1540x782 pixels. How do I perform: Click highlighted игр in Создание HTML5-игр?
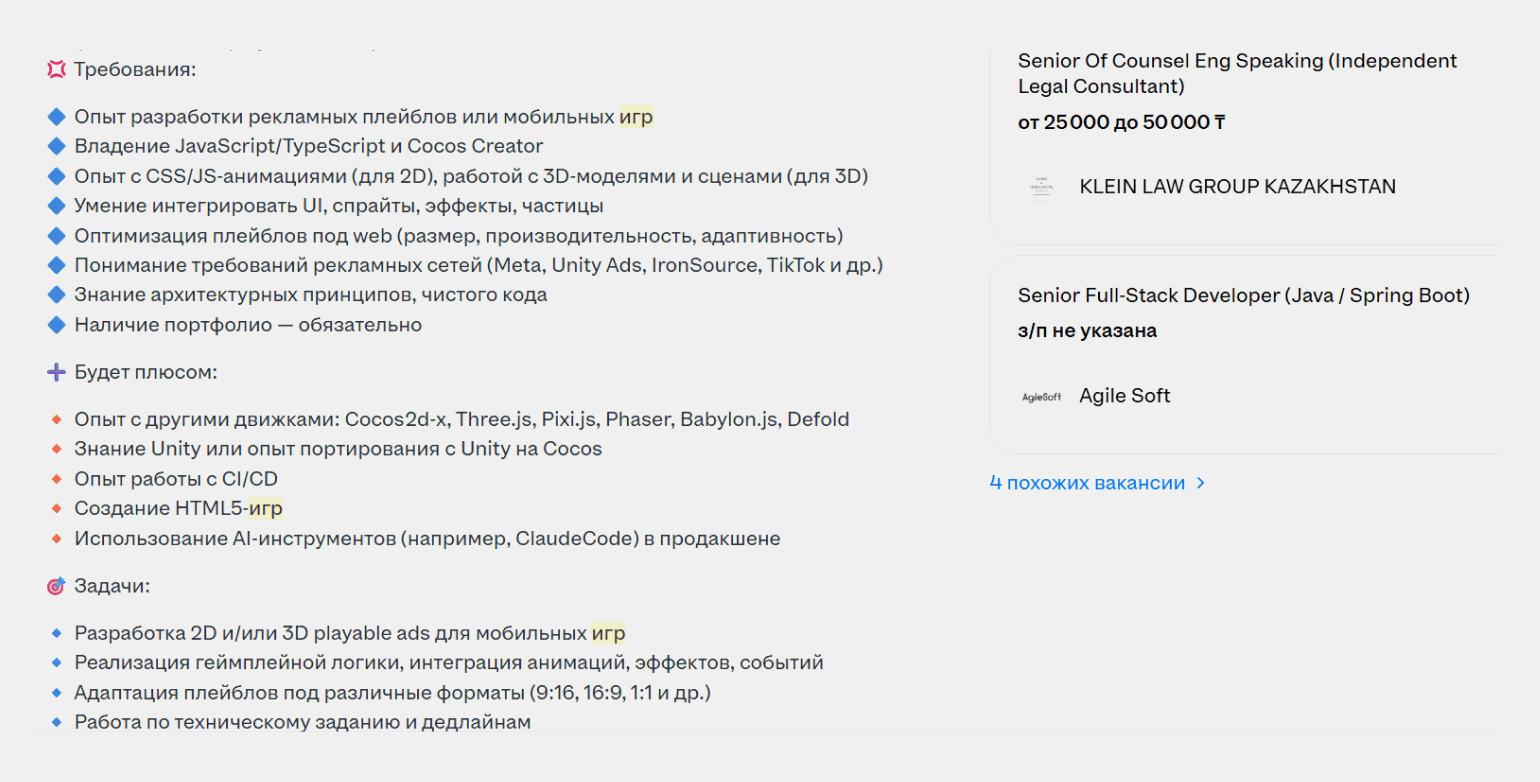click(266, 509)
